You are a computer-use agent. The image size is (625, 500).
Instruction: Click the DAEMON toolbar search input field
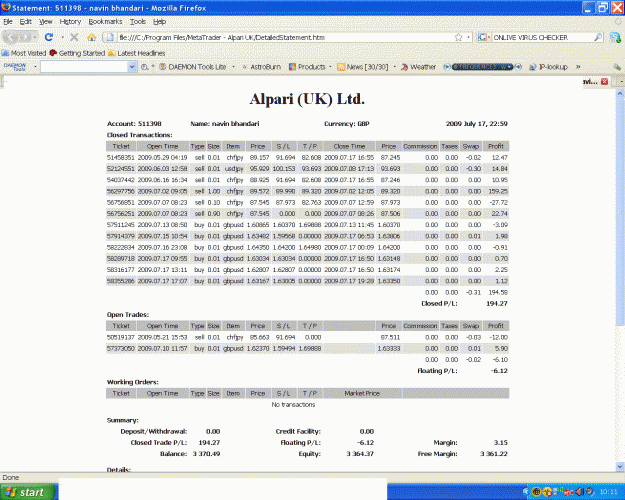(x=84, y=67)
